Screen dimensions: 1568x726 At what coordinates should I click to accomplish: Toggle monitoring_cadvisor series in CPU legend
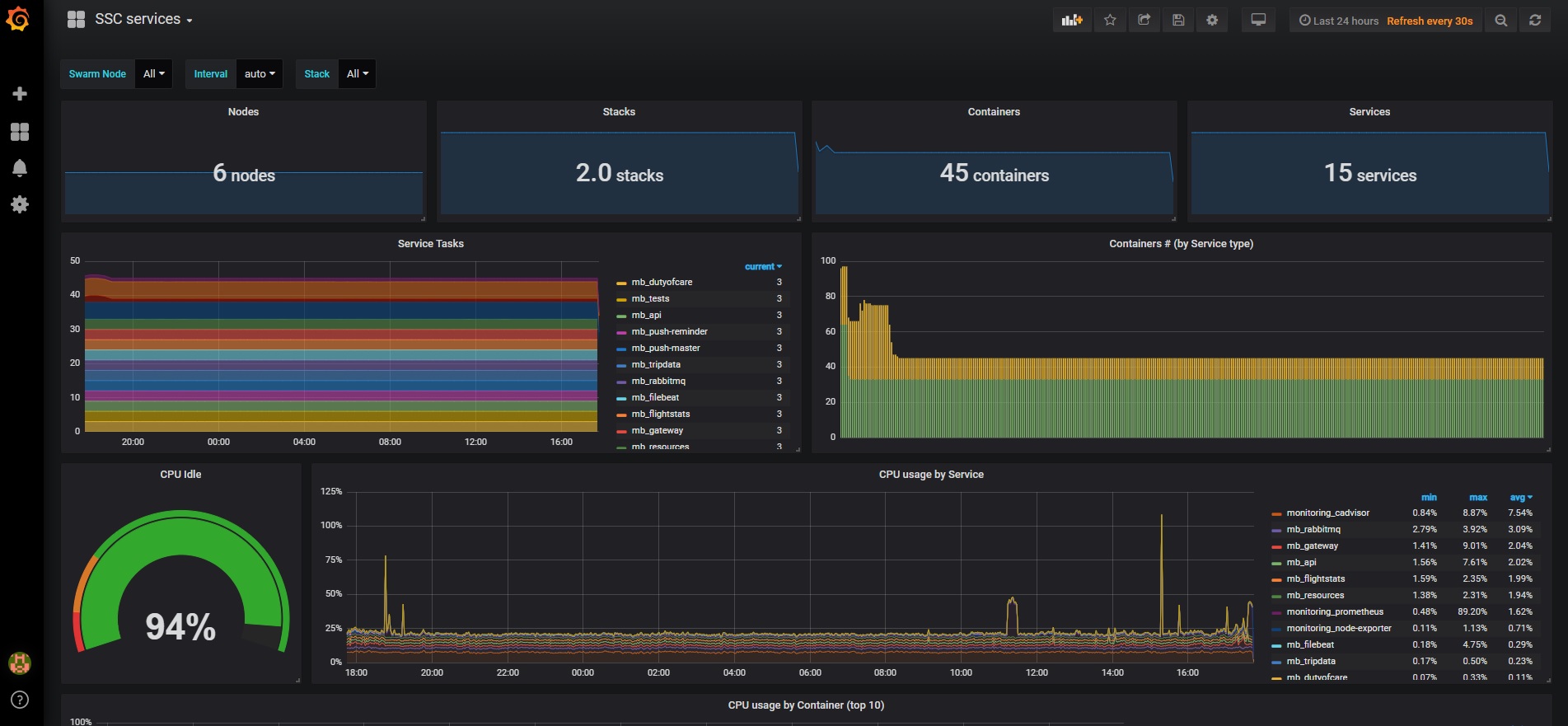point(1327,513)
